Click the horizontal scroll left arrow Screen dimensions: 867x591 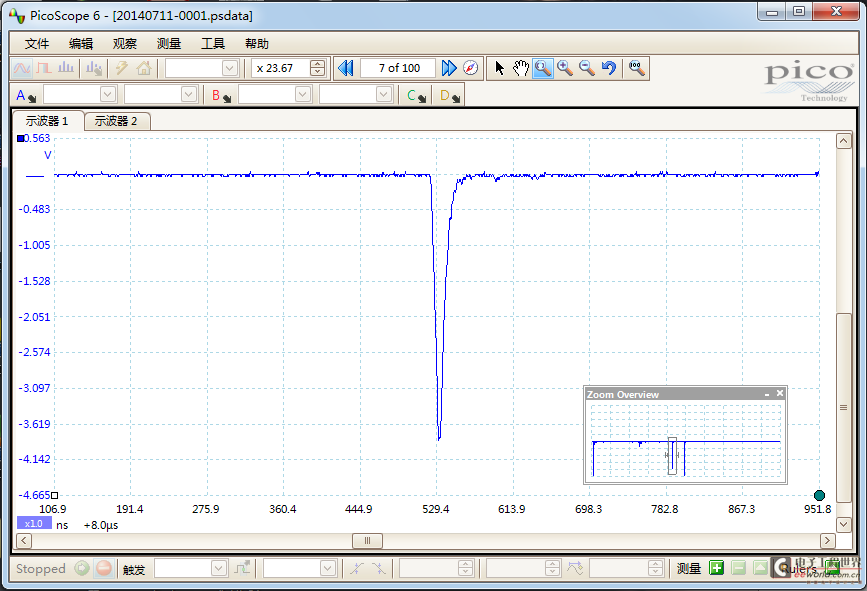24,540
